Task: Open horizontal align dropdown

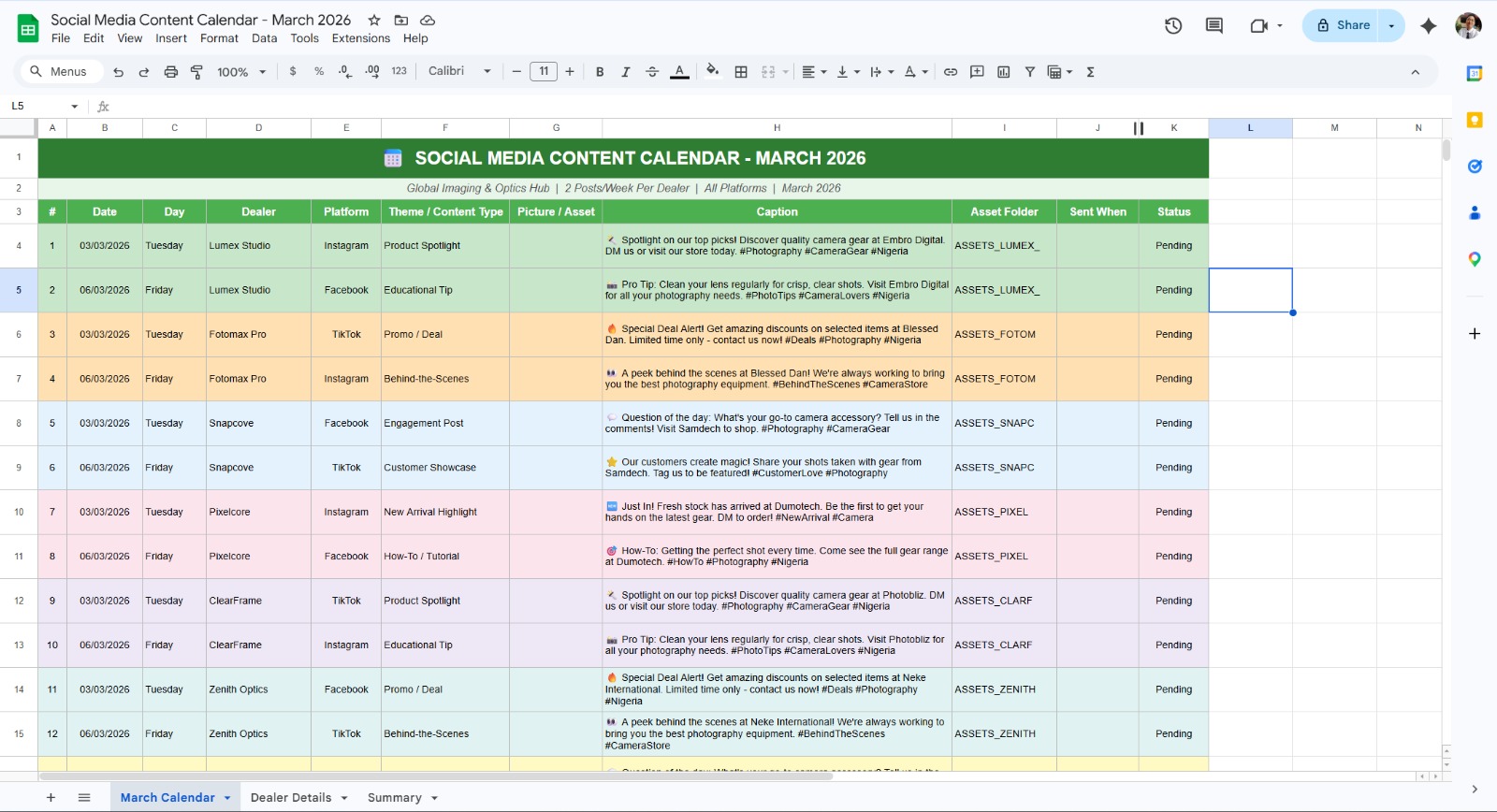Action: (x=814, y=72)
